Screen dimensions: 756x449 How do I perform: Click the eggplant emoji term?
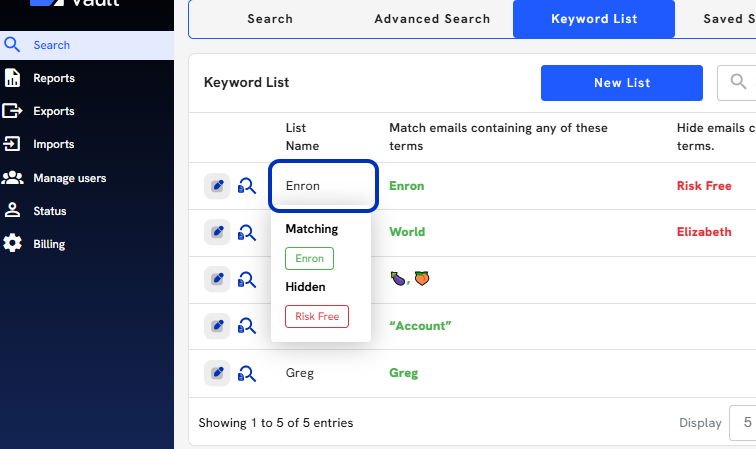pyautogui.click(x=398, y=278)
